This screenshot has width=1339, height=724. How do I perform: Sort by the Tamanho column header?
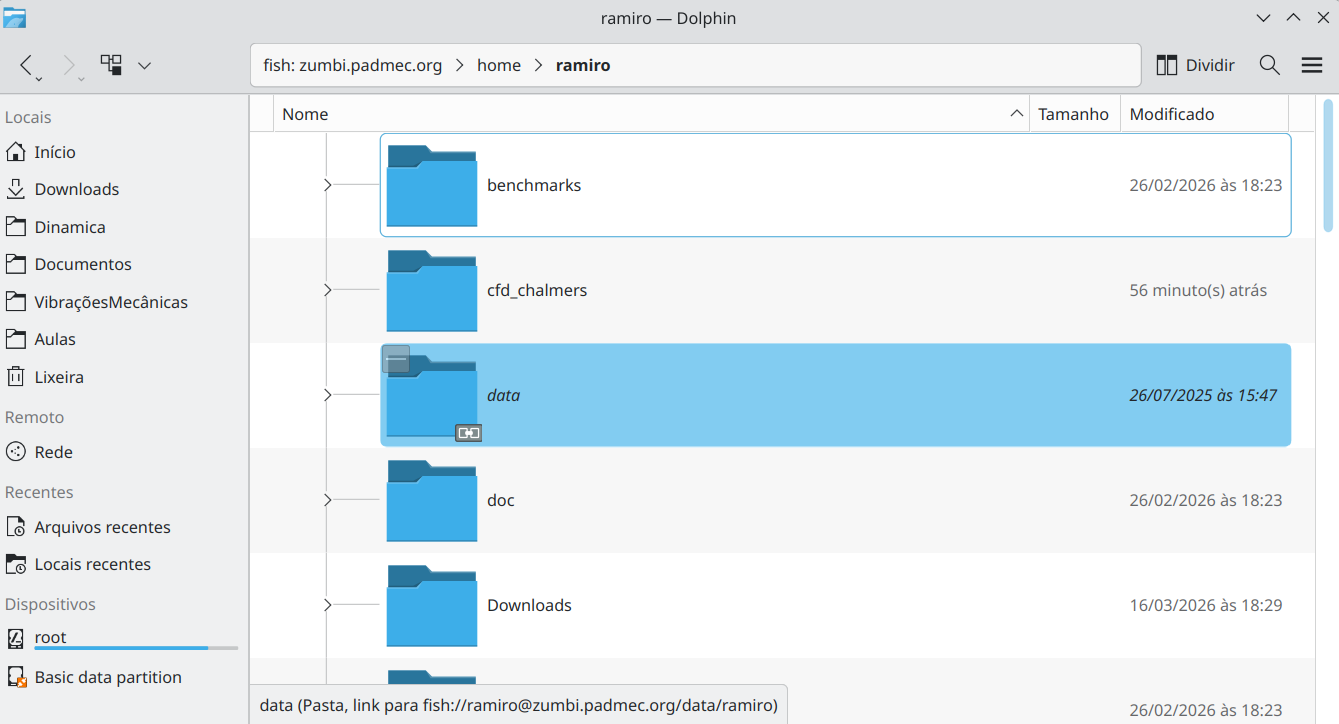[1075, 114]
